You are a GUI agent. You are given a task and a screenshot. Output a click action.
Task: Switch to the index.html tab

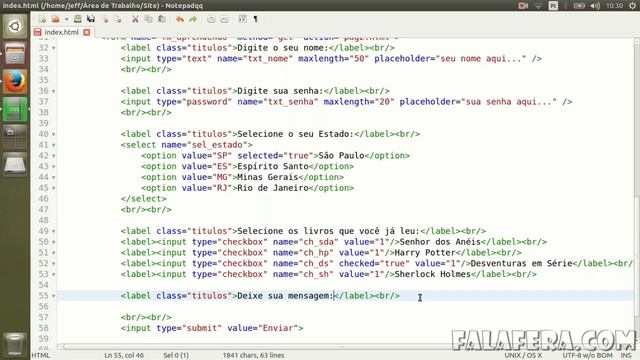click(61, 32)
